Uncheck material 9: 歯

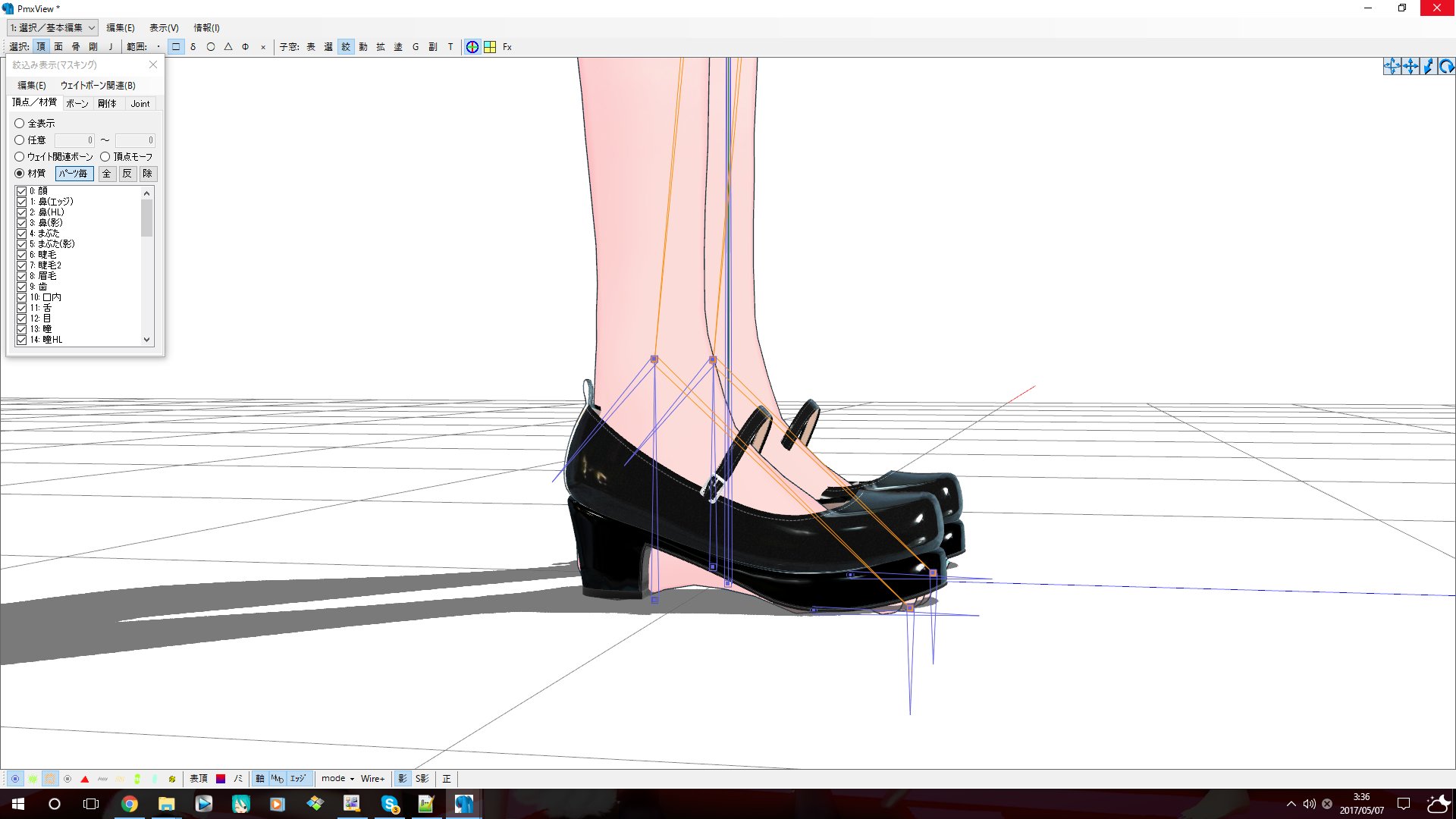pos(21,287)
